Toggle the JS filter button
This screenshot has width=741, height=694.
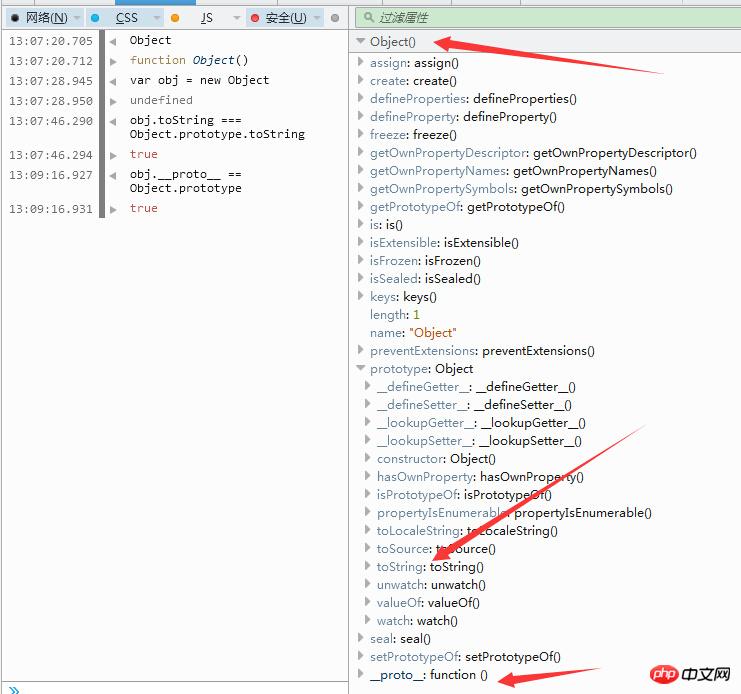click(x=206, y=18)
